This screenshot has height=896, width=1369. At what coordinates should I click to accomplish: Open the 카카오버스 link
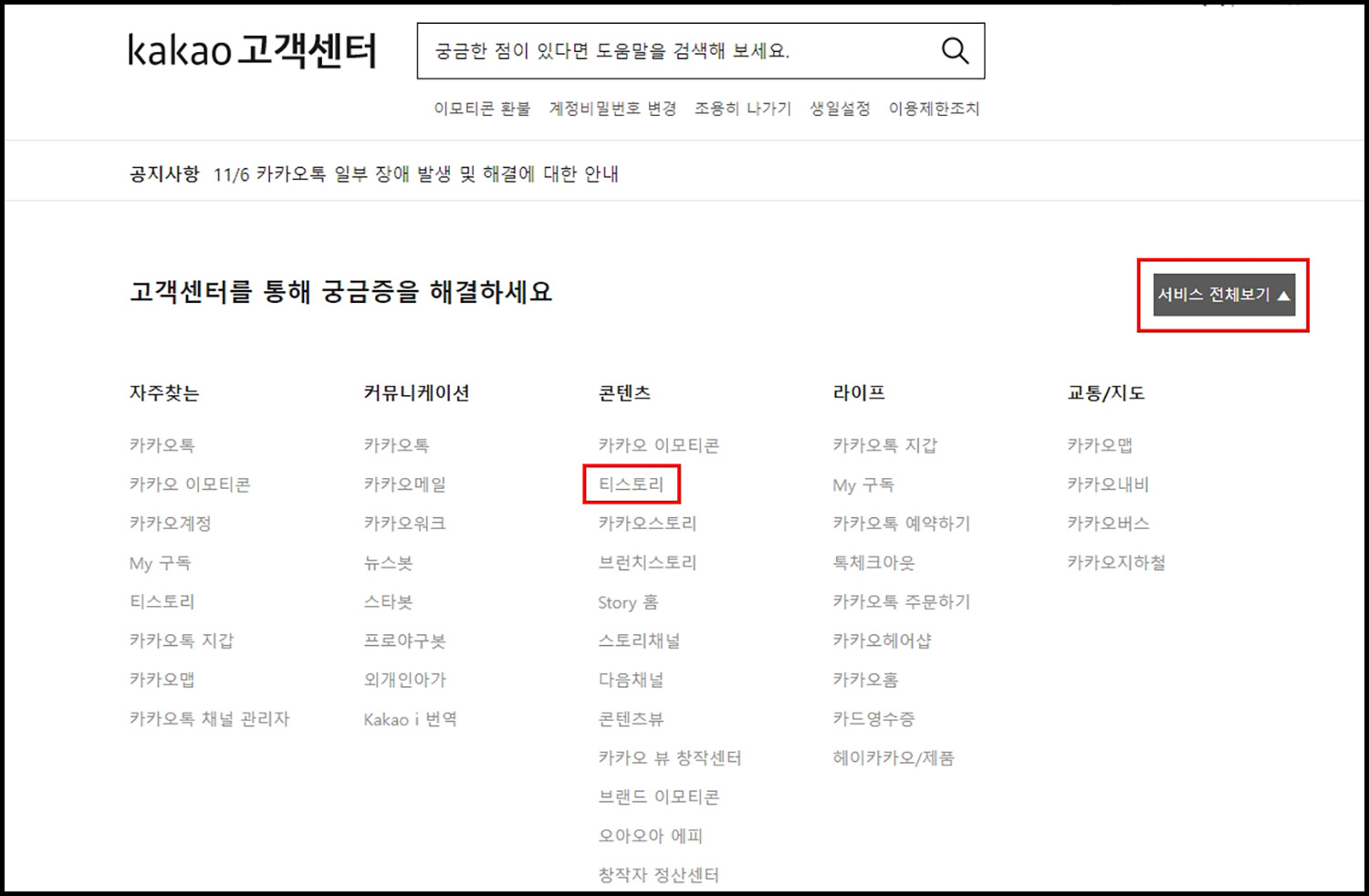click(x=1108, y=524)
